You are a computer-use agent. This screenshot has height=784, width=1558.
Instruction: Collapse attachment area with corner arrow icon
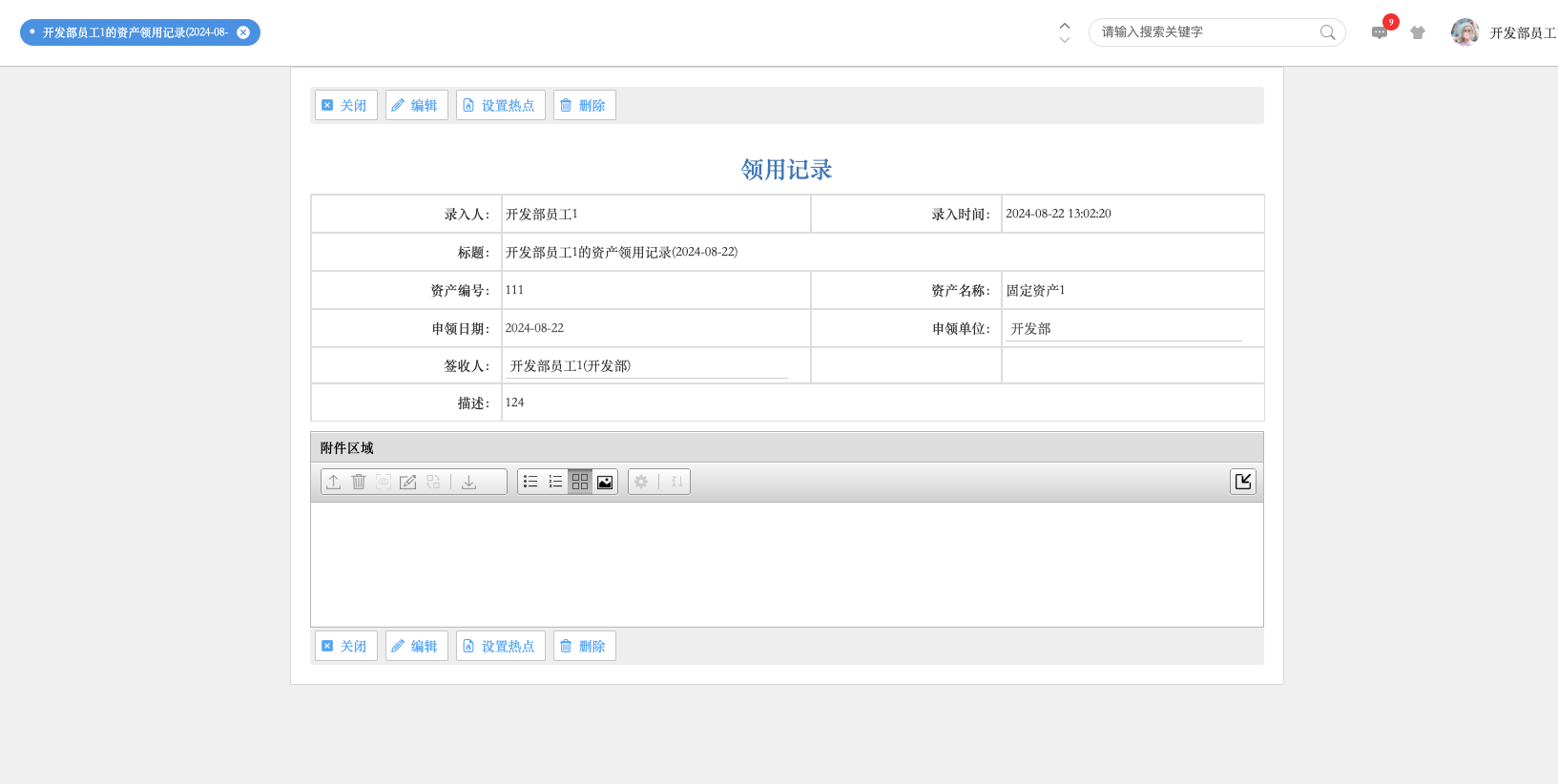pyautogui.click(x=1242, y=482)
